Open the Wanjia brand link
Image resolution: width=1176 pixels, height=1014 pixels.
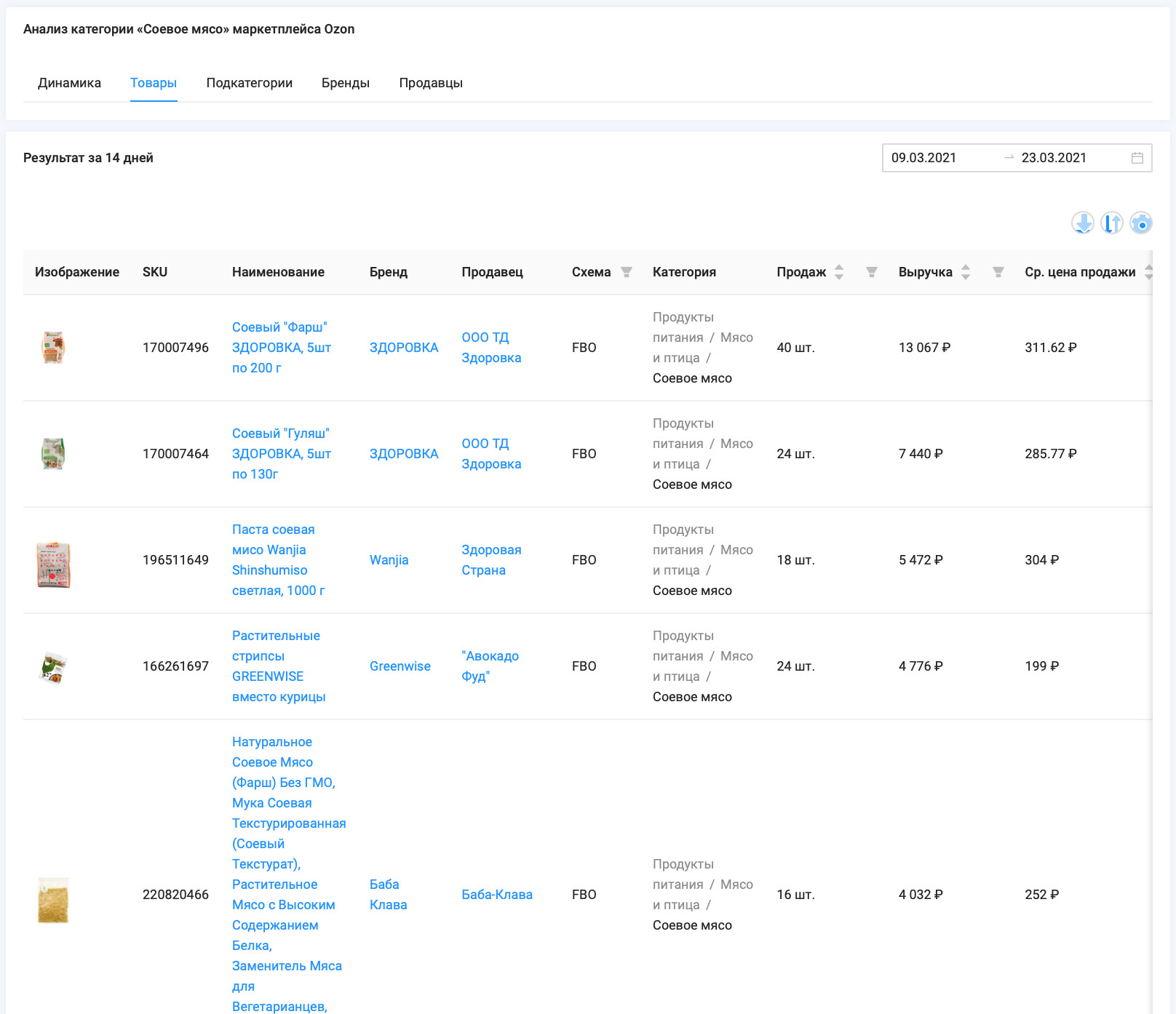389,560
